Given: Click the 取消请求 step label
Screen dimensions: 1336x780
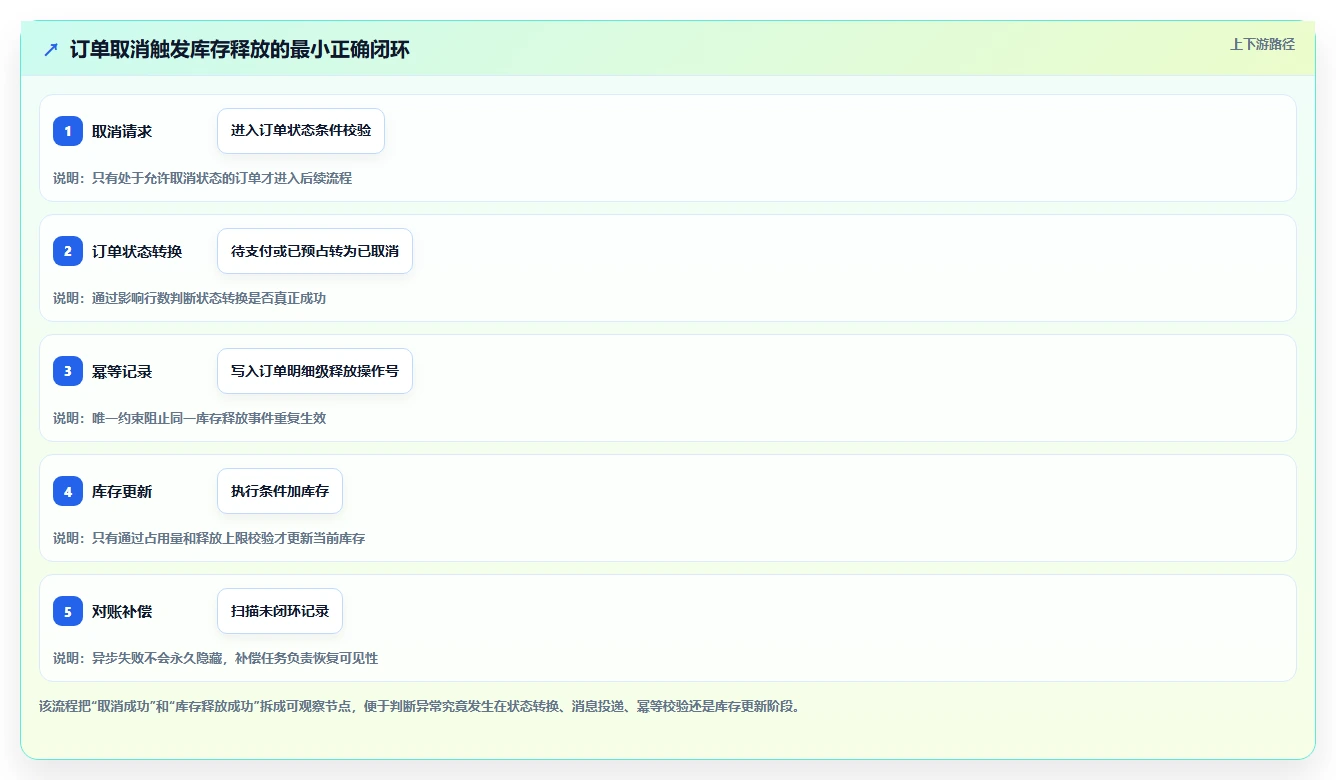Looking at the screenshot, I should pyautogui.click(x=122, y=131).
